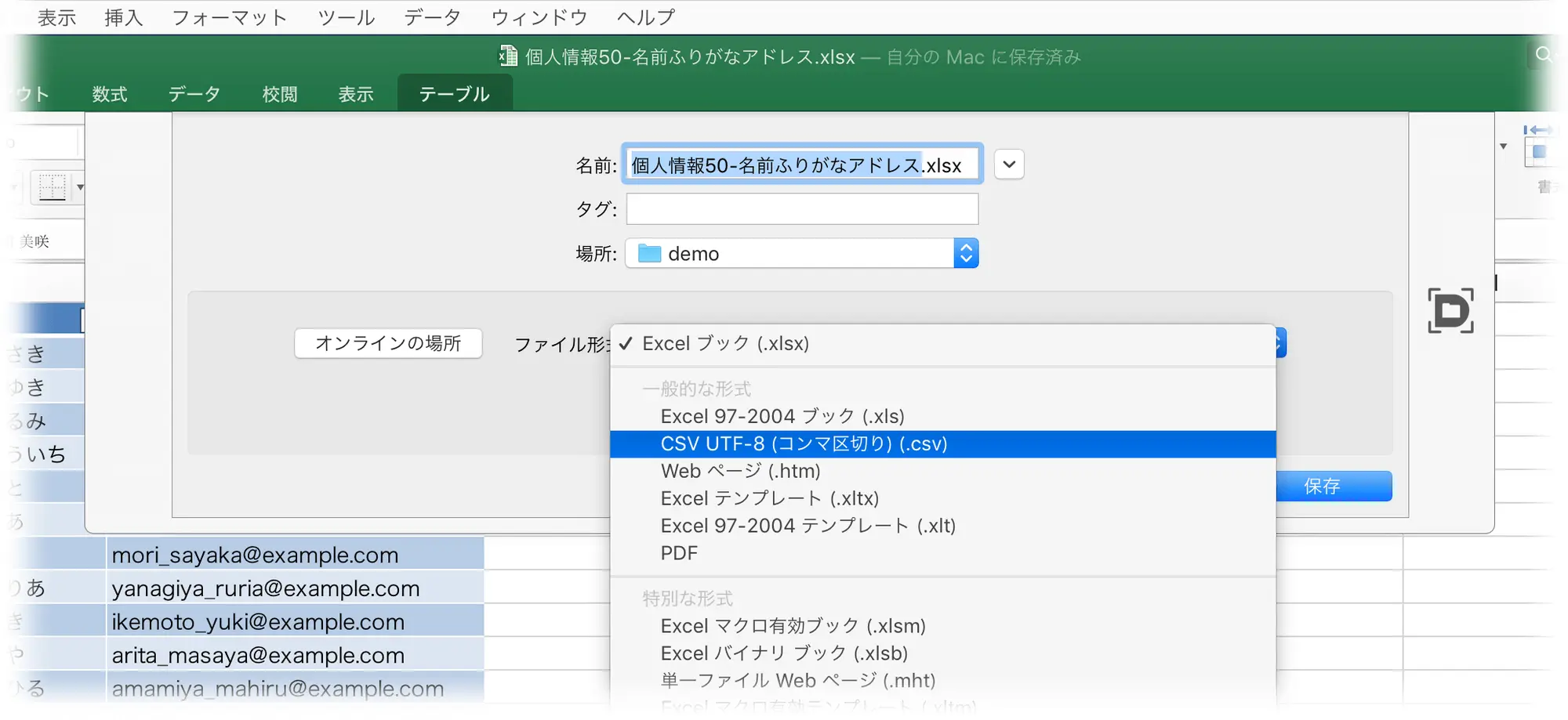Click the small dropdown arrow at ribbon right
The height and width of the screenshot is (720, 1568).
click(x=1503, y=147)
